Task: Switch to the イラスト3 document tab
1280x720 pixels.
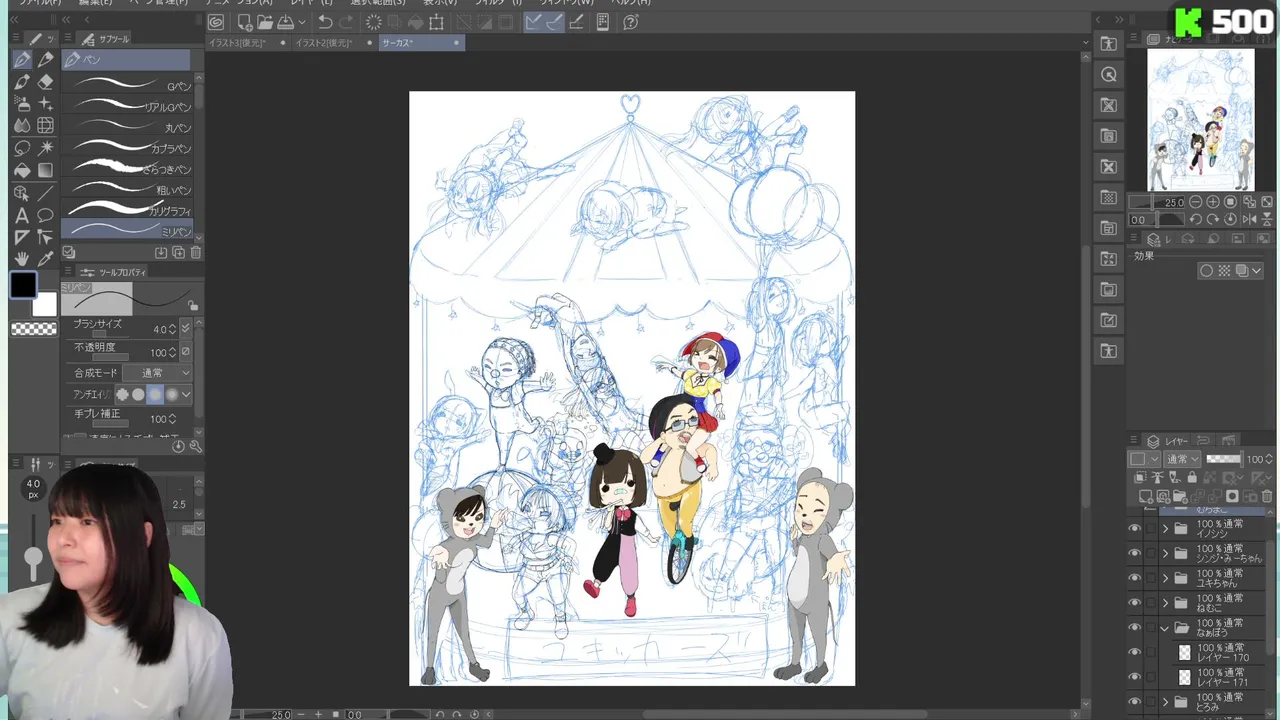Action: click(x=245, y=43)
